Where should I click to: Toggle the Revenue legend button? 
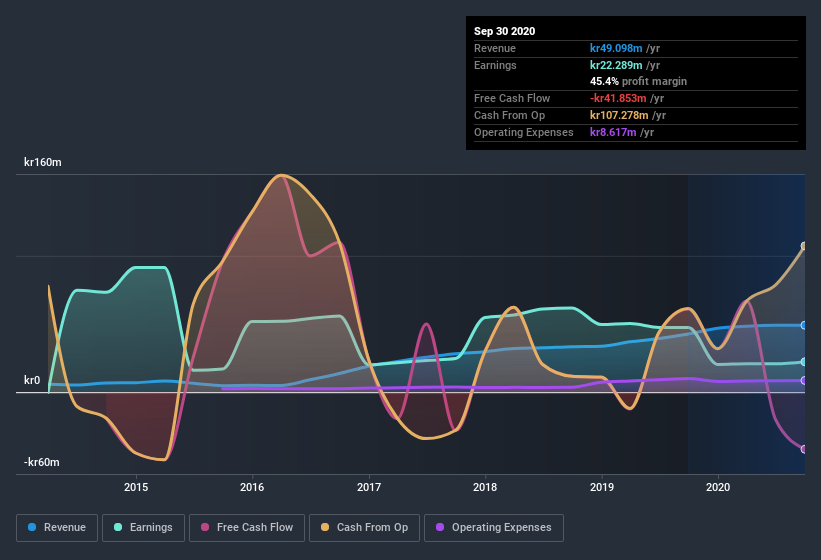[57, 528]
